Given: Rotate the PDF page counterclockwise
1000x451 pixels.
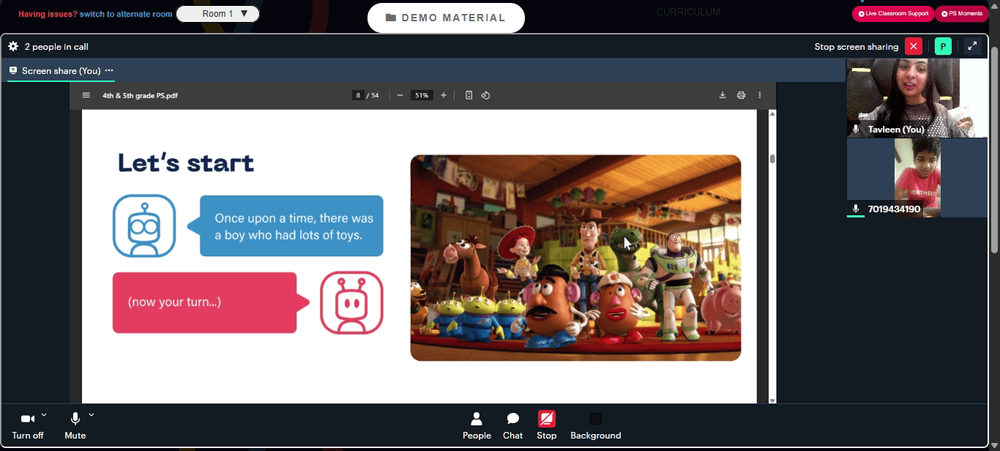Looking at the screenshot, I should (x=485, y=96).
